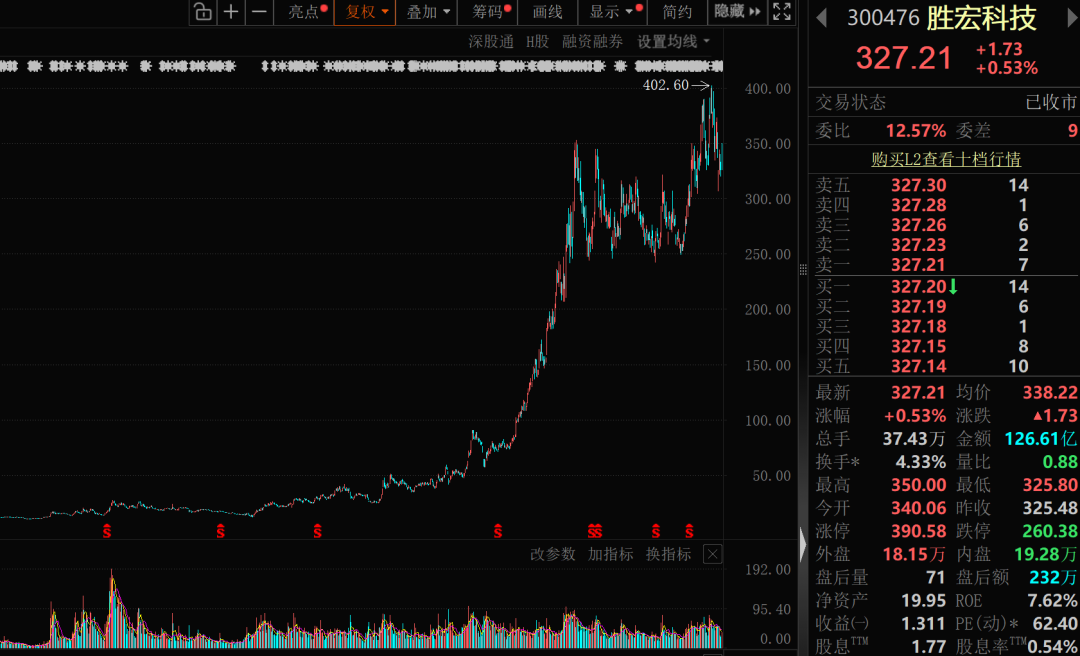Click the fullscreen expand icon
Image resolution: width=1080 pixels, height=656 pixels.
point(782,12)
